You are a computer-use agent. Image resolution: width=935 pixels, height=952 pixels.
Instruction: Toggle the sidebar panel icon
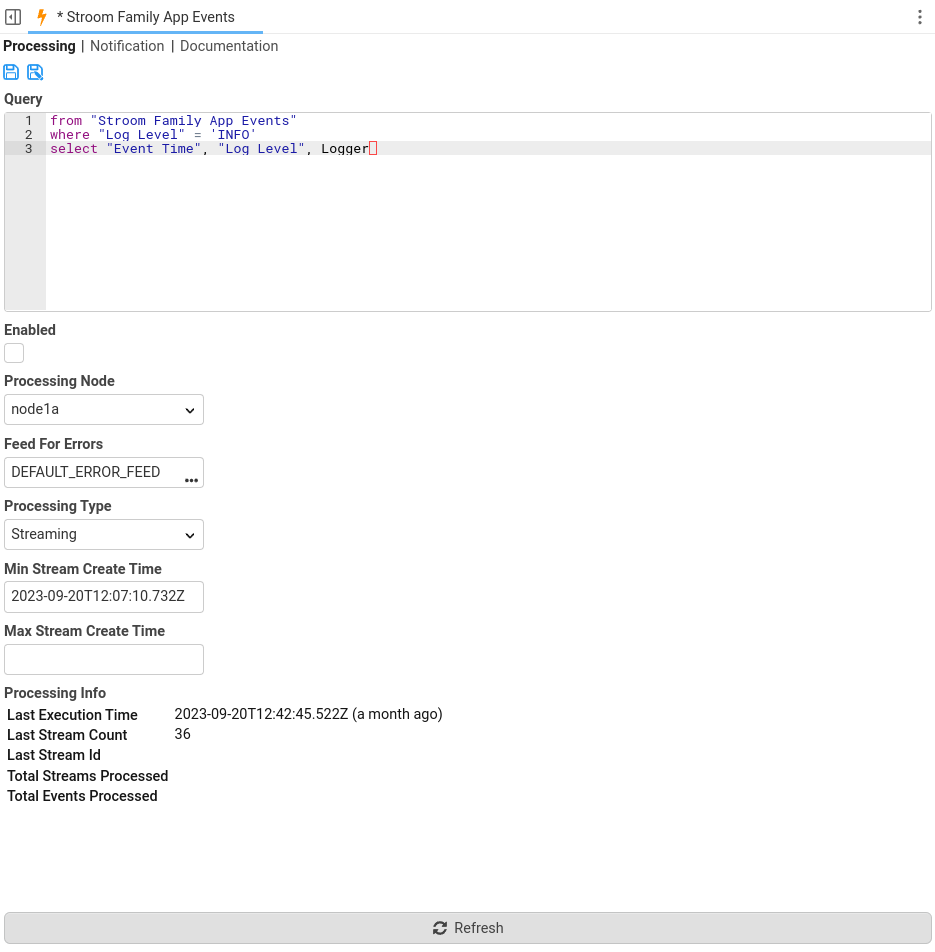coord(13,17)
